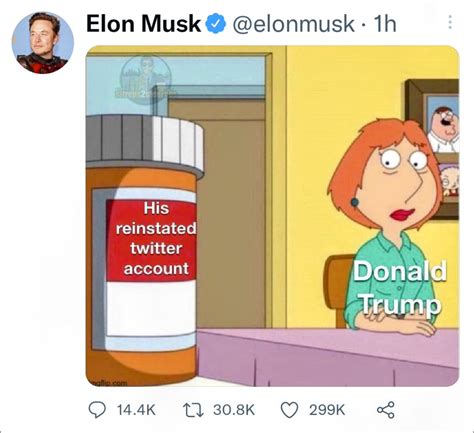Screen dimensions: 474x433
Task: Retweet the post using the arrows icon
Action: (193, 410)
